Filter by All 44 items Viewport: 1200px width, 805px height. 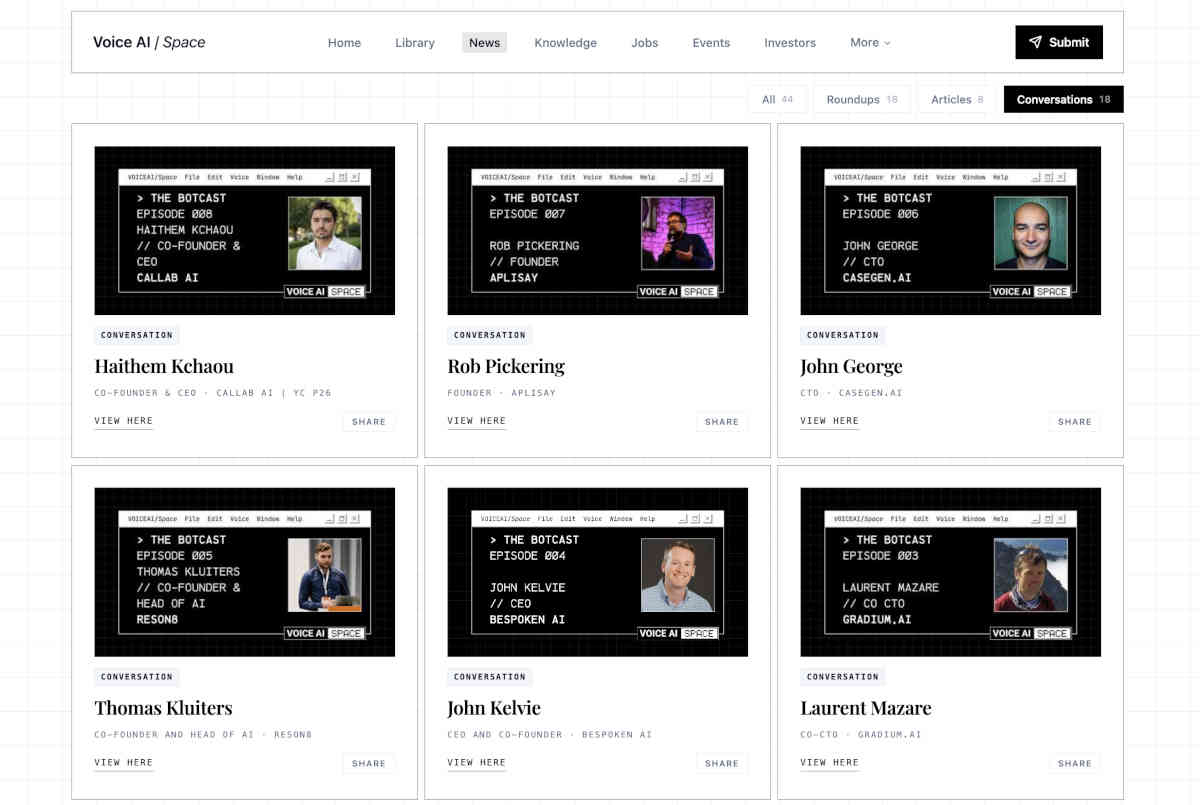pos(777,99)
